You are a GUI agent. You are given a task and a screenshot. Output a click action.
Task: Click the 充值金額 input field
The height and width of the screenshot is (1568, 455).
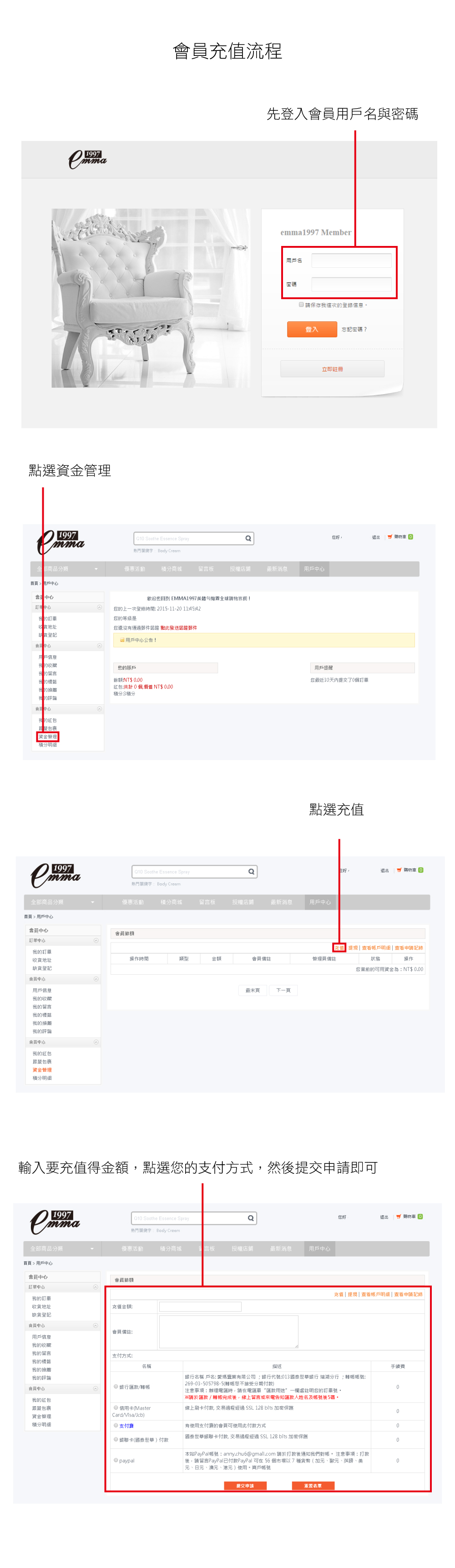tap(200, 1306)
